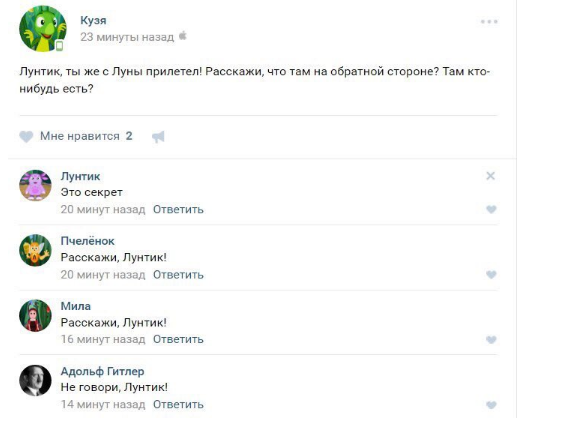Like Пчелёнок's comment with heart

point(491,275)
